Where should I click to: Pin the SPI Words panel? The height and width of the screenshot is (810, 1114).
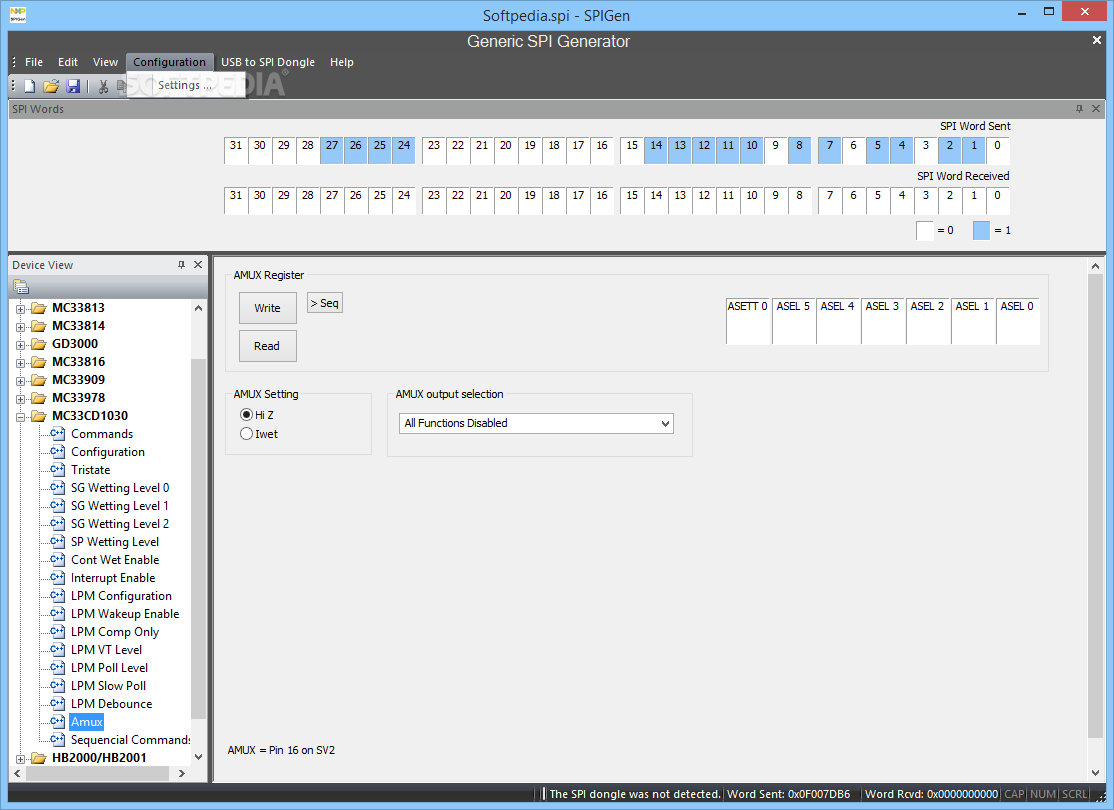pos(1079,109)
